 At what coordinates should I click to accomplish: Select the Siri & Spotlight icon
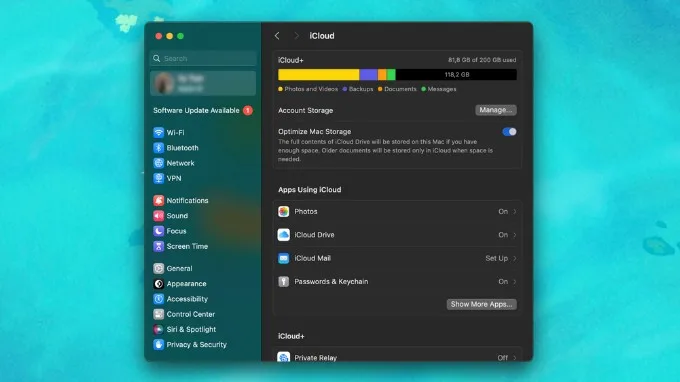[159, 330]
